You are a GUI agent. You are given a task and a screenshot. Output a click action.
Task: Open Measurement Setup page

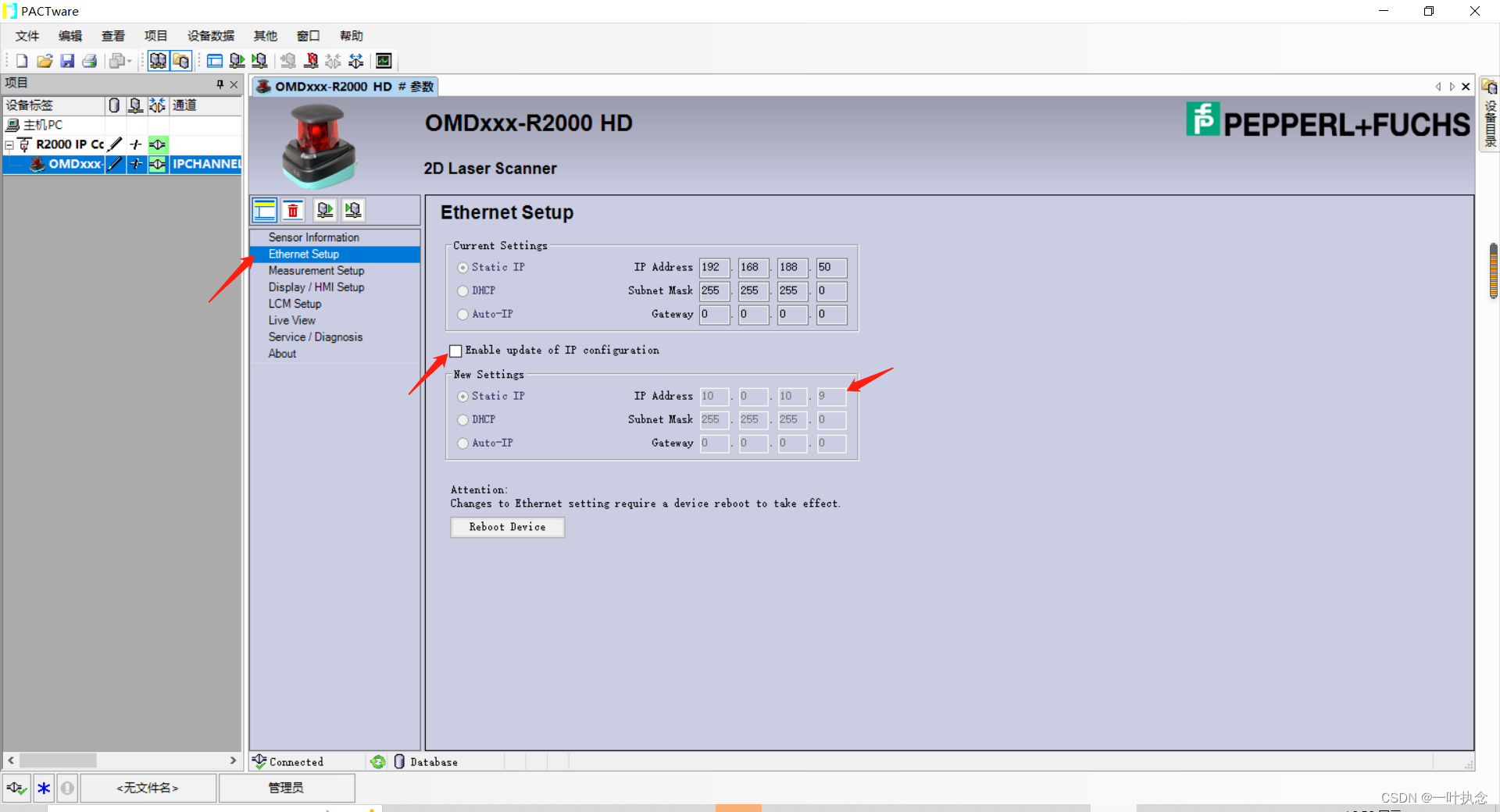click(316, 271)
